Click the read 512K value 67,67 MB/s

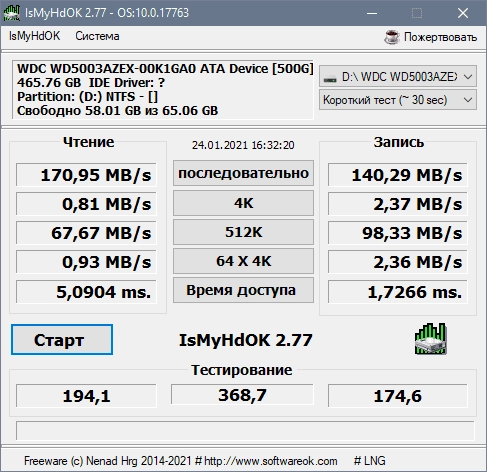tap(86, 232)
